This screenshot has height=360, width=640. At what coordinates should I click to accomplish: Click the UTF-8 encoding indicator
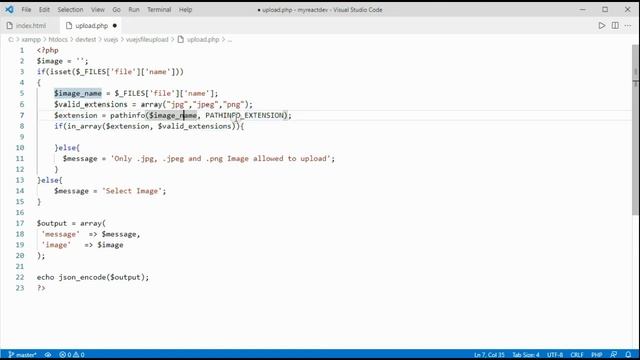(x=555, y=355)
